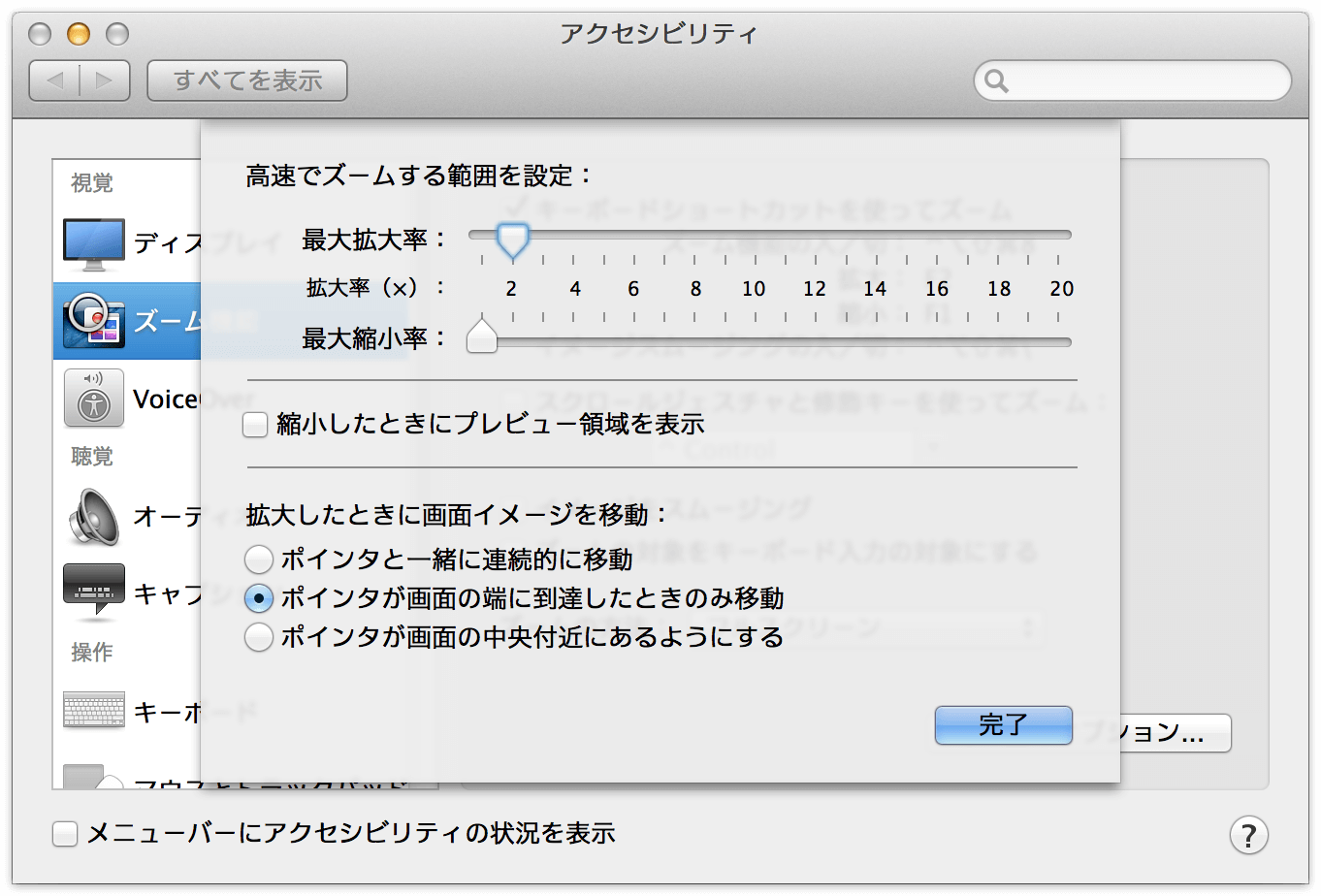
Task: Click the すべてを表示 button
Action: click(x=247, y=80)
